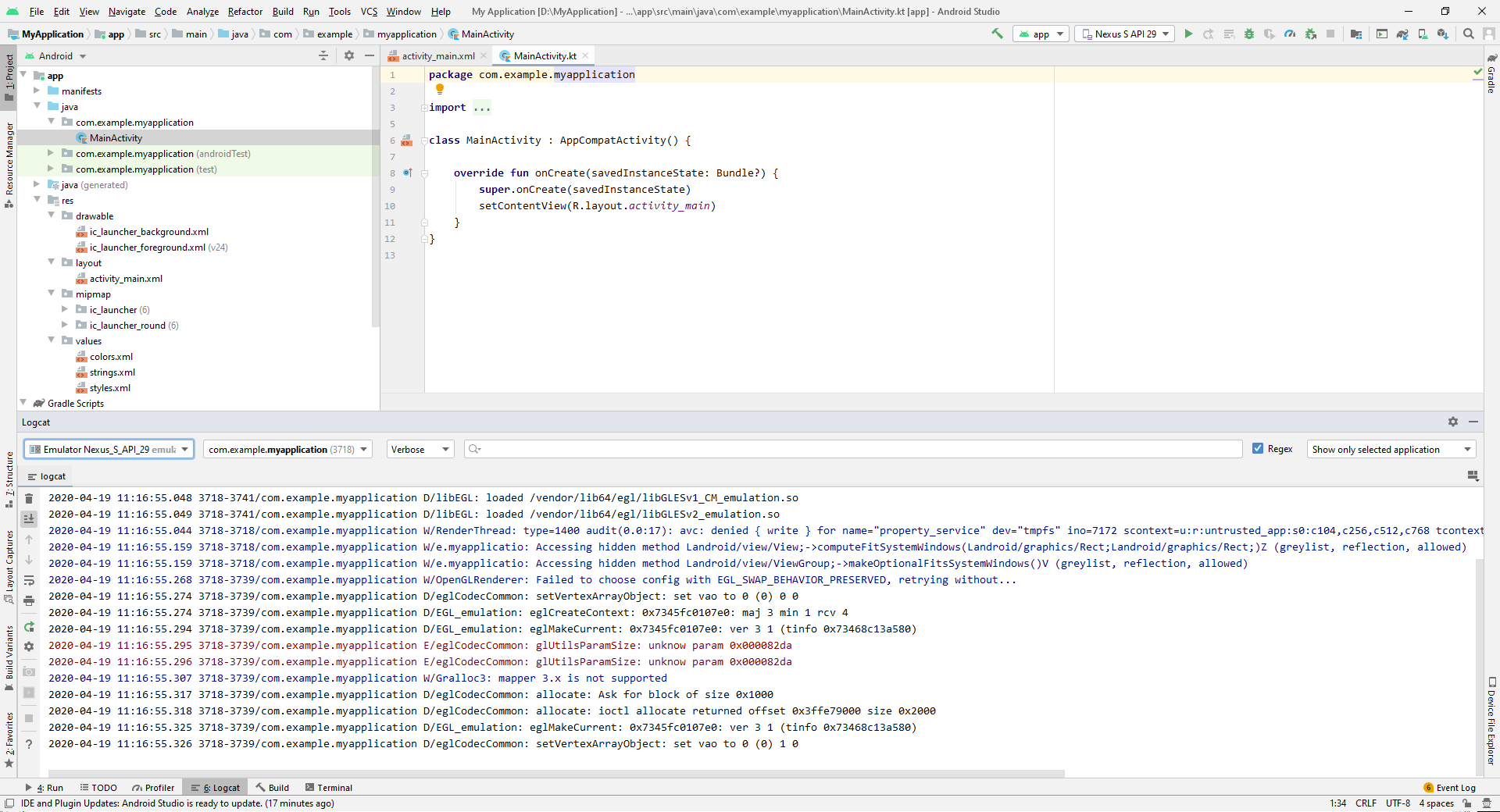Click the Debug app bug icon
The width and height of the screenshot is (1500, 812).
point(1249,34)
